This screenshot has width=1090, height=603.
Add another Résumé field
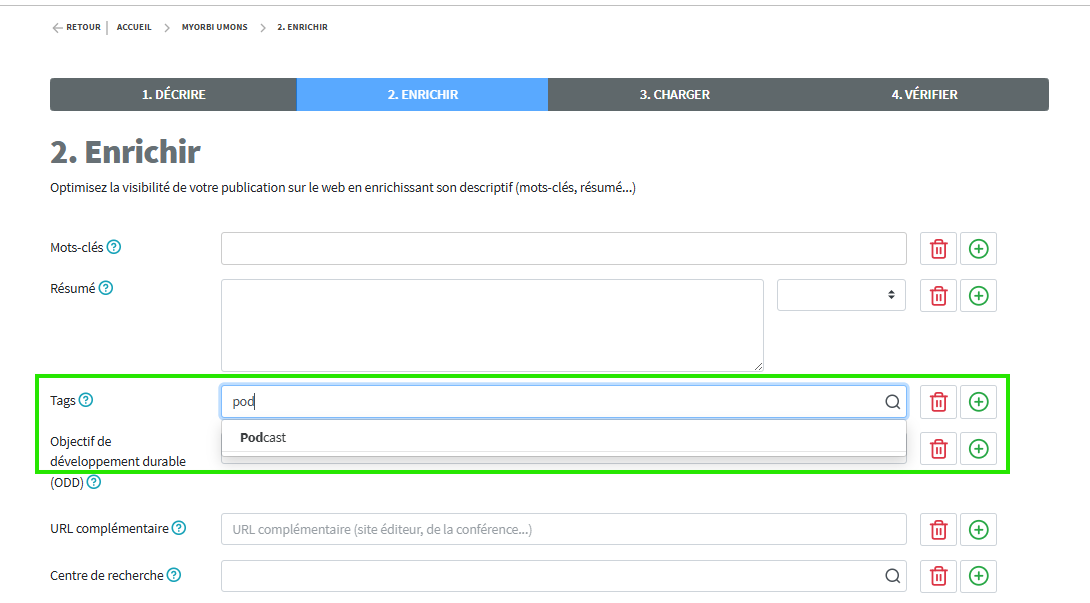click(x=978, y=295)
